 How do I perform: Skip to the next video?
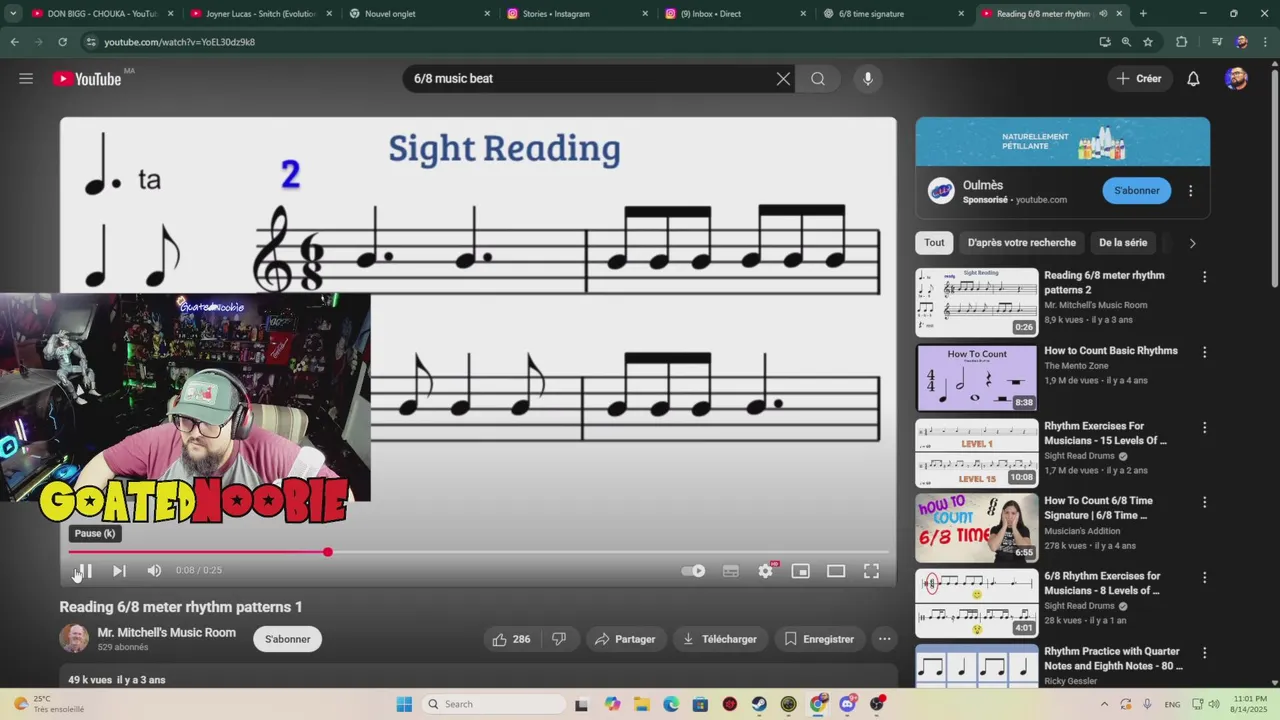click(119, 571)
